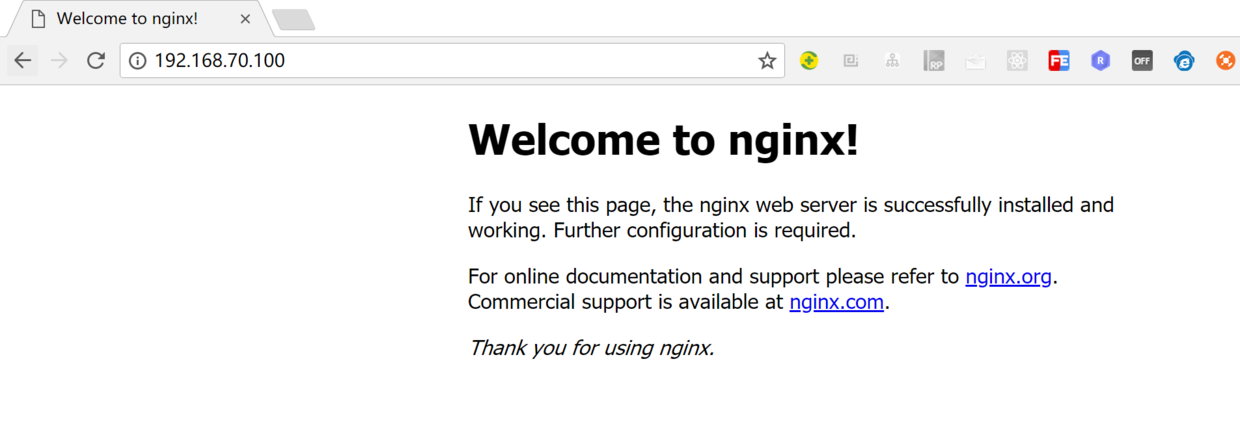Open the nginx.com link
Viewport: 1240px width, 435px height.
836,302
